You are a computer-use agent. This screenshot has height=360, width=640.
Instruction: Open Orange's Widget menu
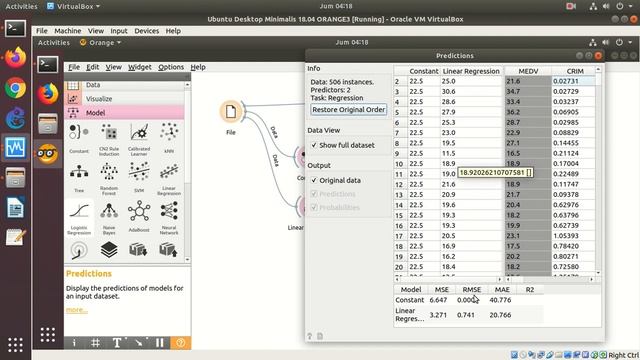140,67
